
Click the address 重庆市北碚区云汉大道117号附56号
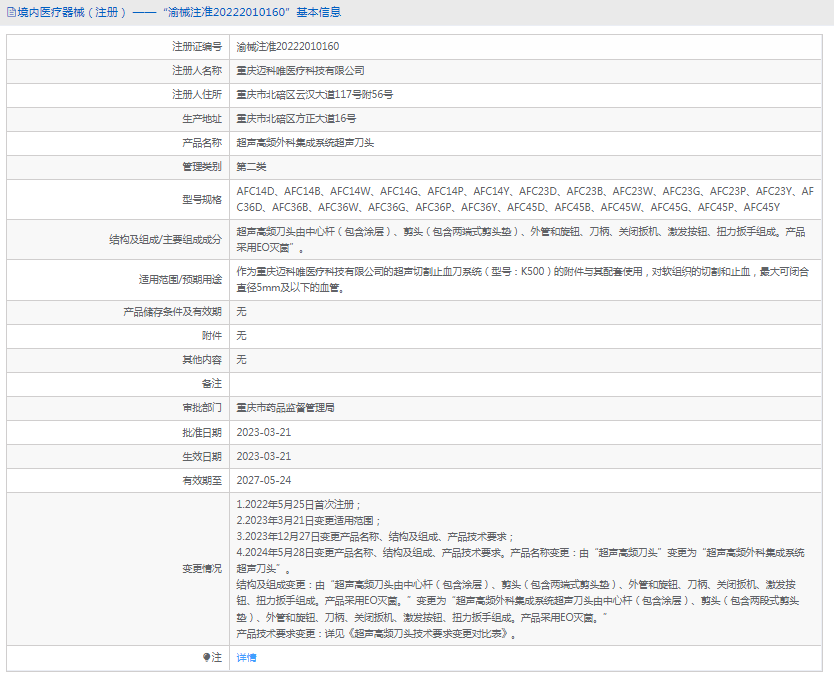[315, 95]
